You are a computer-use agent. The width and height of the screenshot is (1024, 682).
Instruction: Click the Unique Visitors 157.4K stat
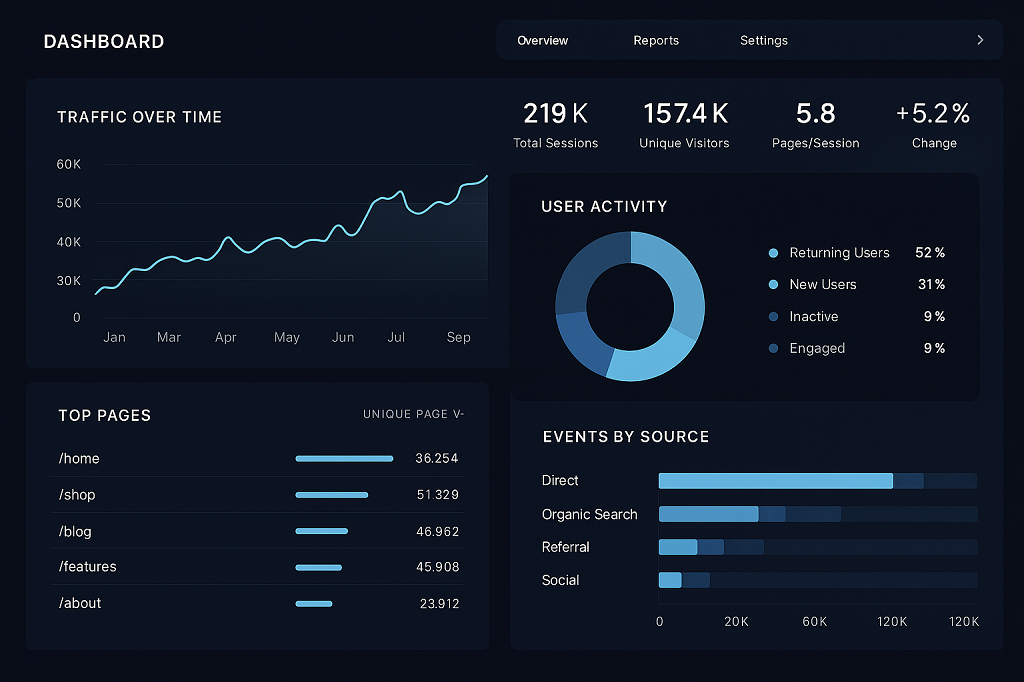[x=685, y=125]
